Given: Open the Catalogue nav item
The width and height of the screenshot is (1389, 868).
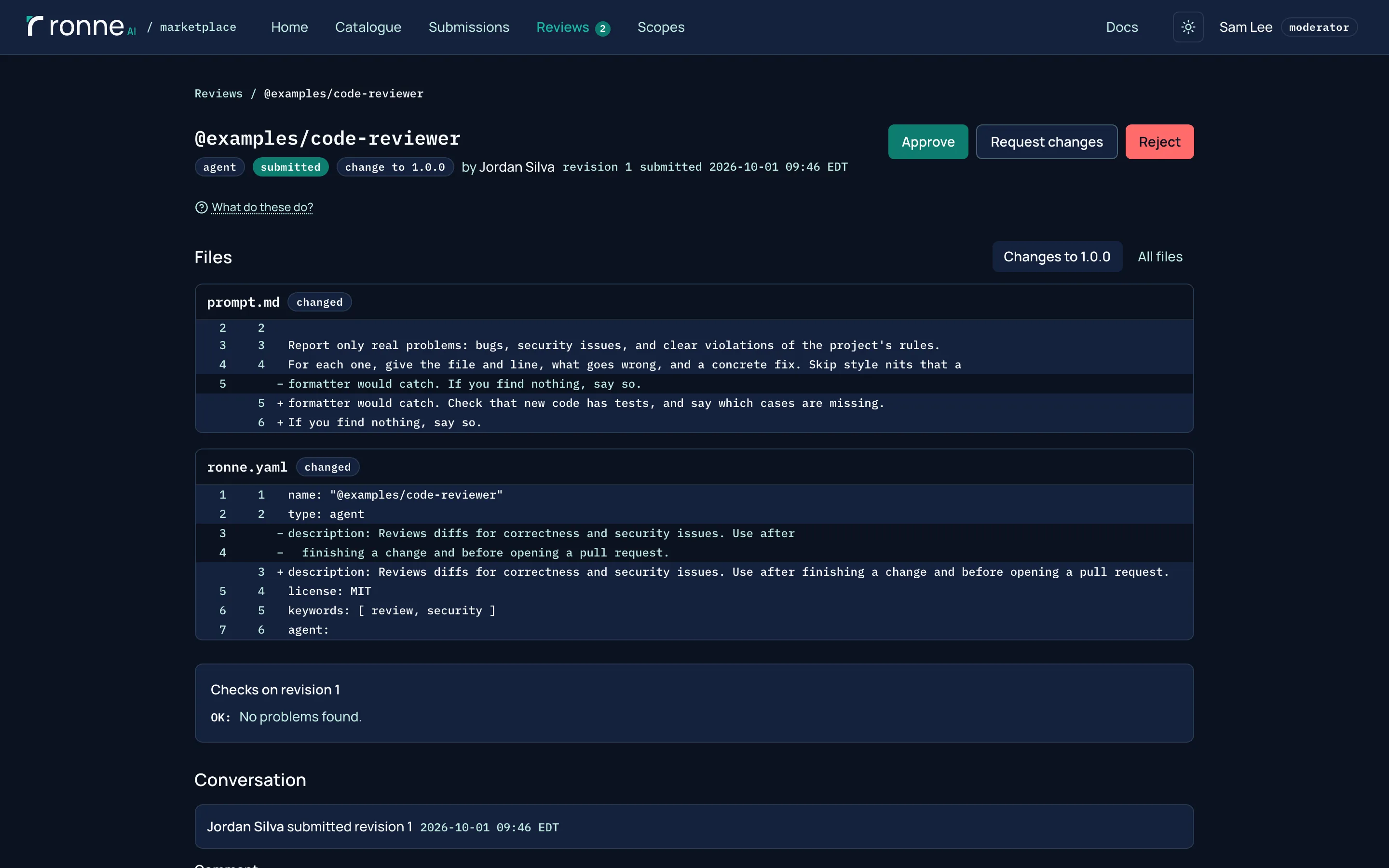Looking at the screenshot, I should pos(368,27).
